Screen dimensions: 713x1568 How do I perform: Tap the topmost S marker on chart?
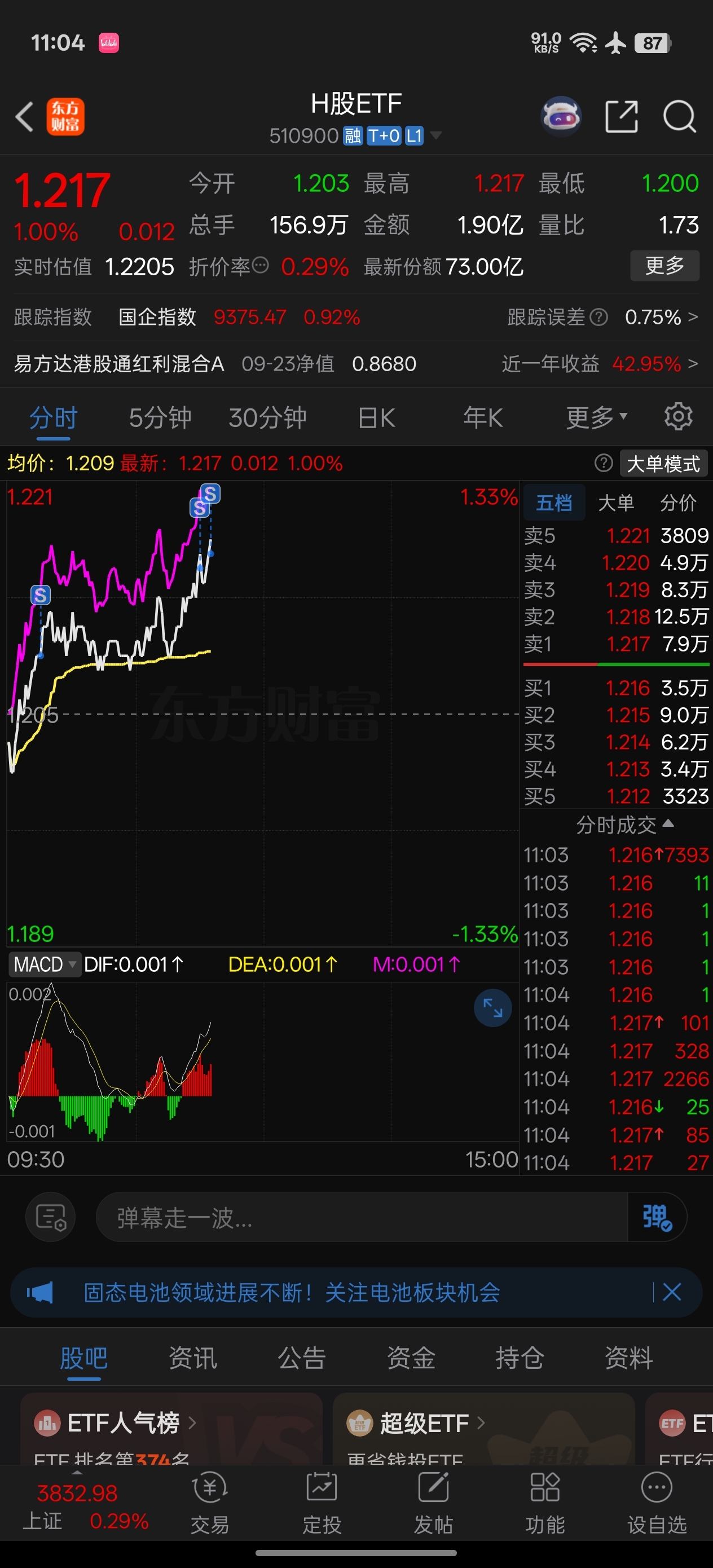[x=210, y=493]
